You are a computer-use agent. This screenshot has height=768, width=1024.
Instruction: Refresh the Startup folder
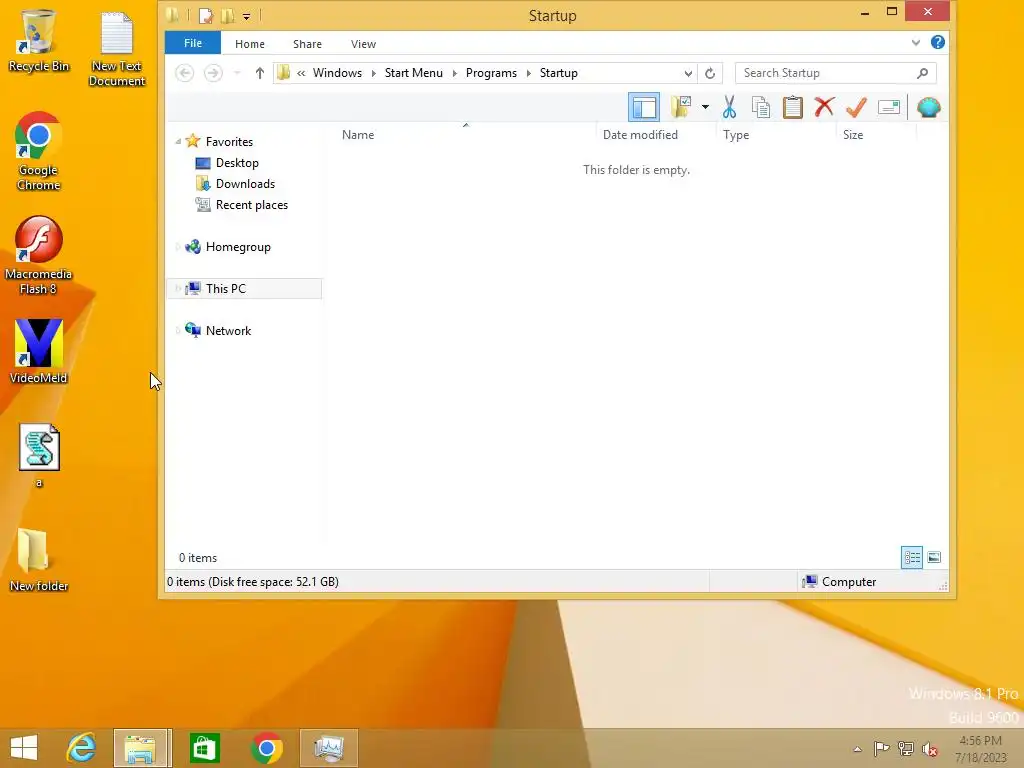[710, 73]
